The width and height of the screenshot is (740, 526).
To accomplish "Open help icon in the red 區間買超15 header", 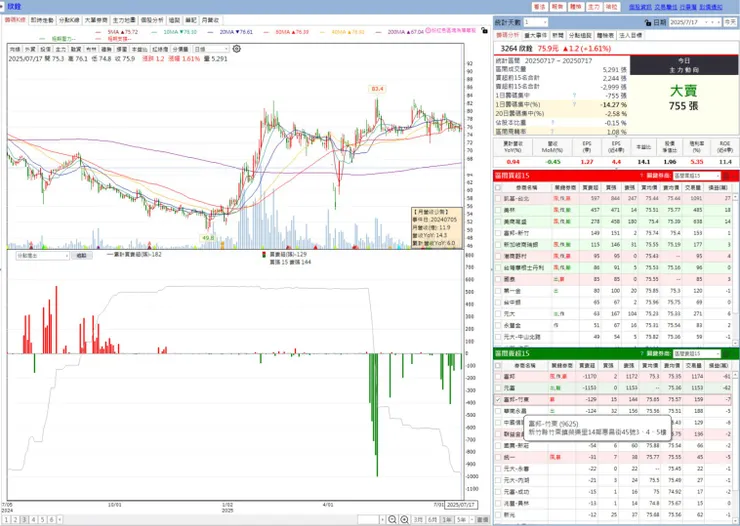I will (641, 175).
